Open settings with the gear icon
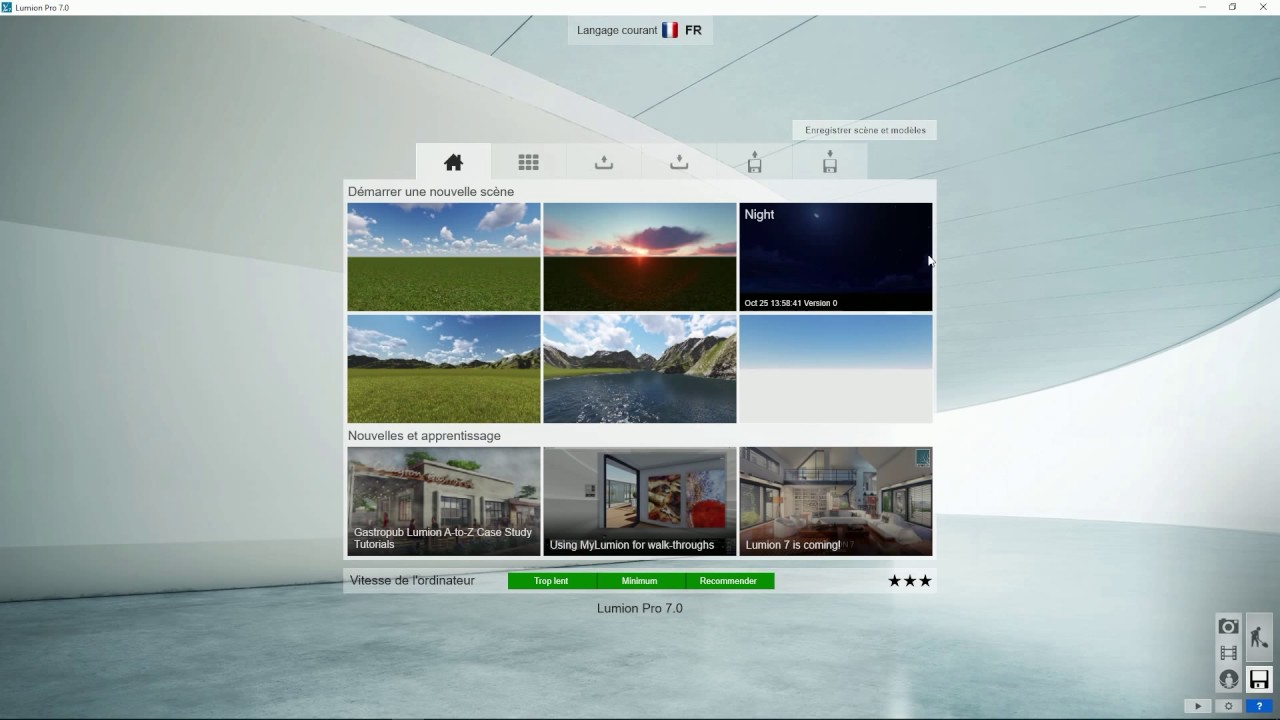Image resolution: width=1280 pixels, height=720 pixels. pos(1228,706)
